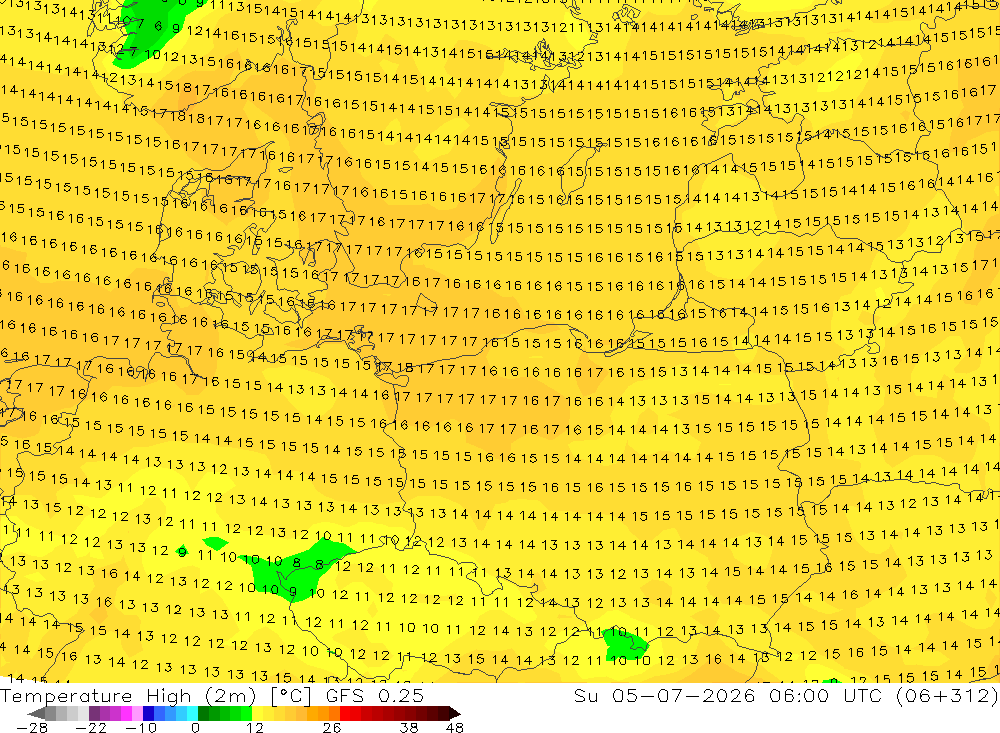Click the 'Su 05-07-2026' date text
The width and height of the screenshot is (1000, 733).
tap(664, 696)
